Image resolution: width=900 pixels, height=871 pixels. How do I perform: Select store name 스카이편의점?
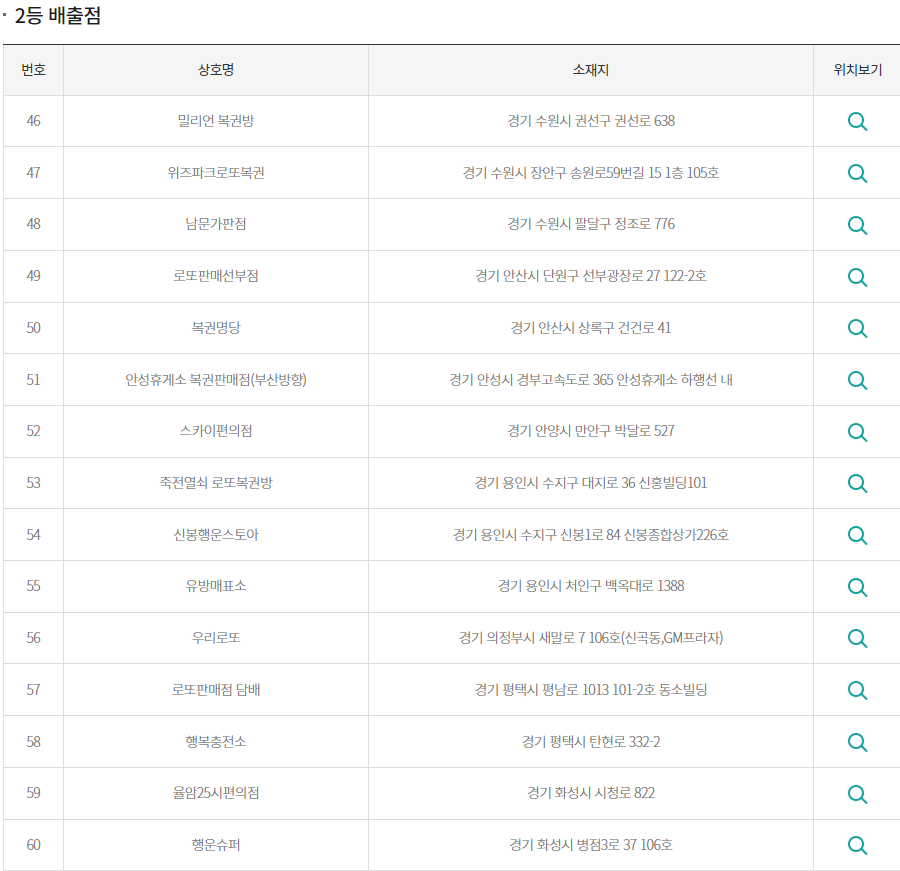point(216,431)
